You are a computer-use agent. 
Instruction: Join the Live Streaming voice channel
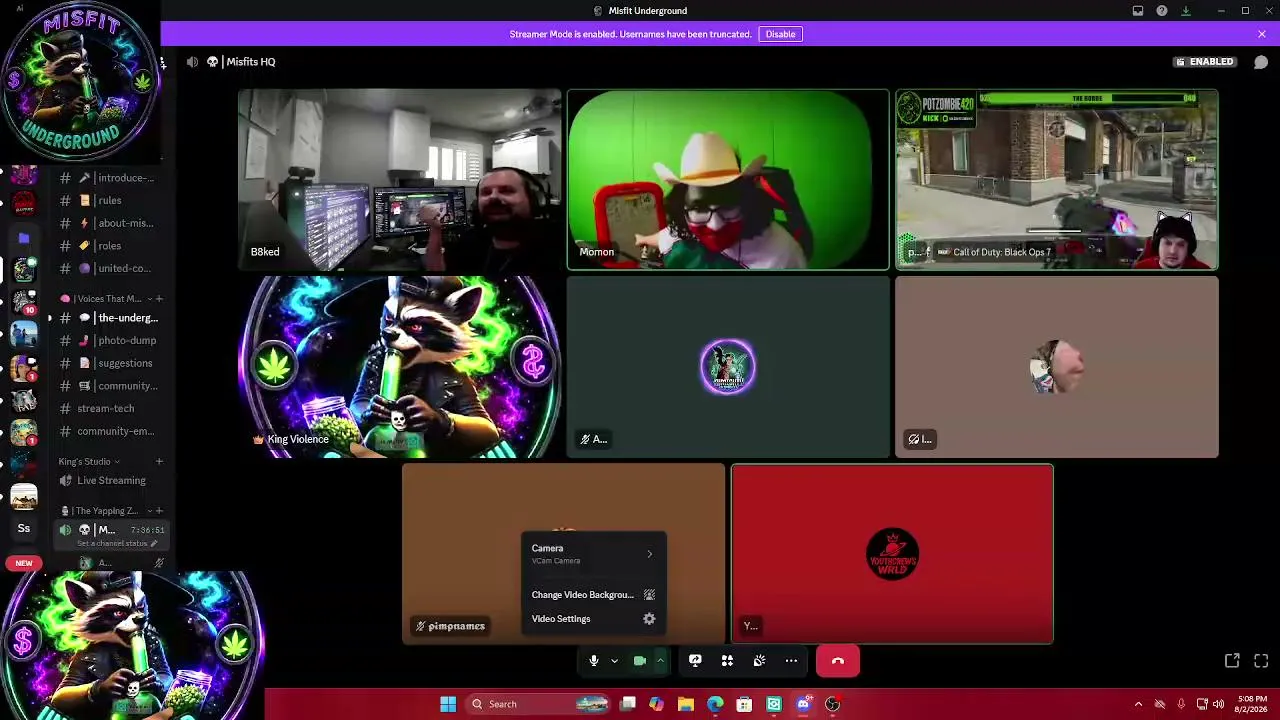coord(110,481)
